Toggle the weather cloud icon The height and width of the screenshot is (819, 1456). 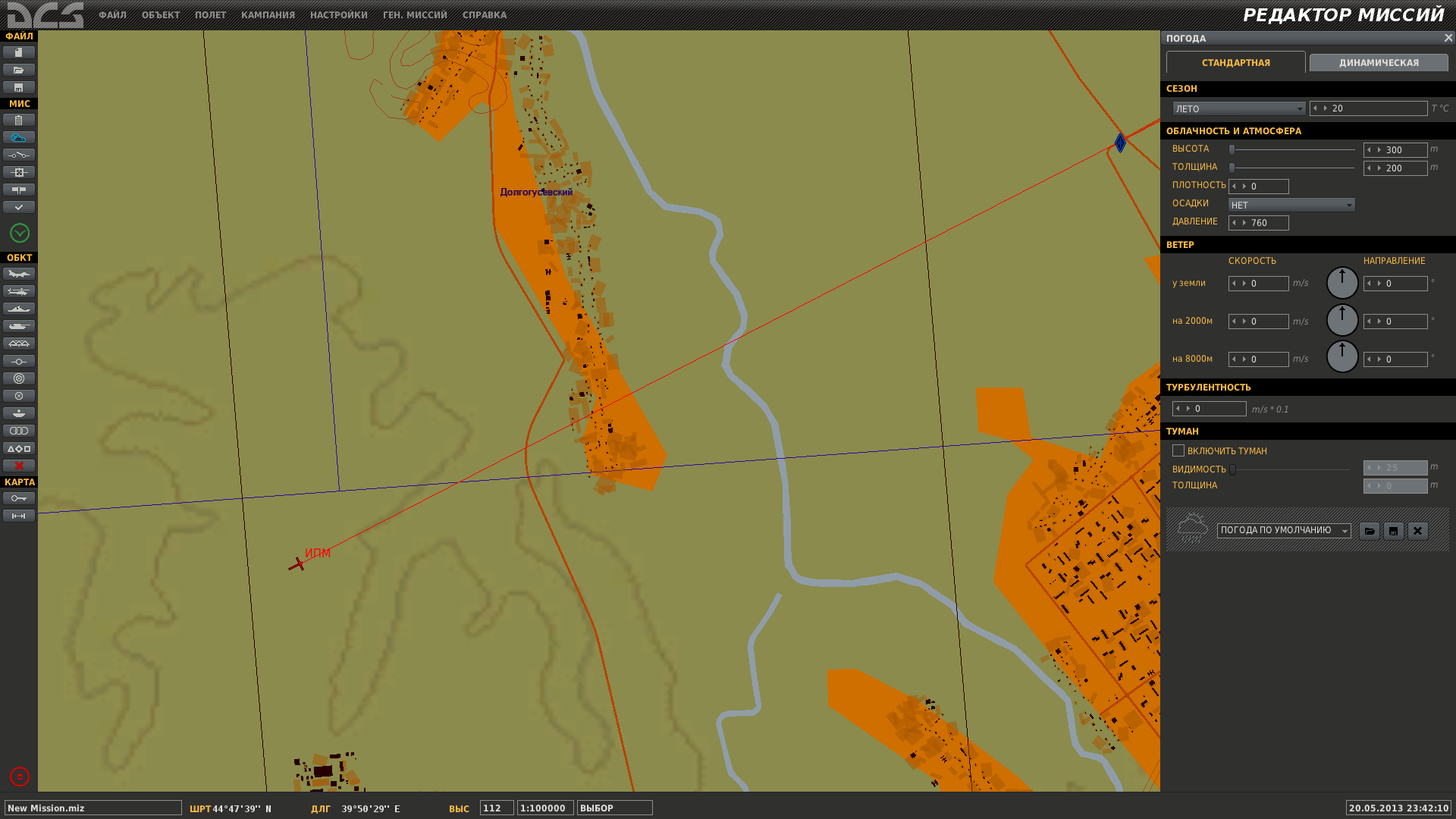[19, 137]
